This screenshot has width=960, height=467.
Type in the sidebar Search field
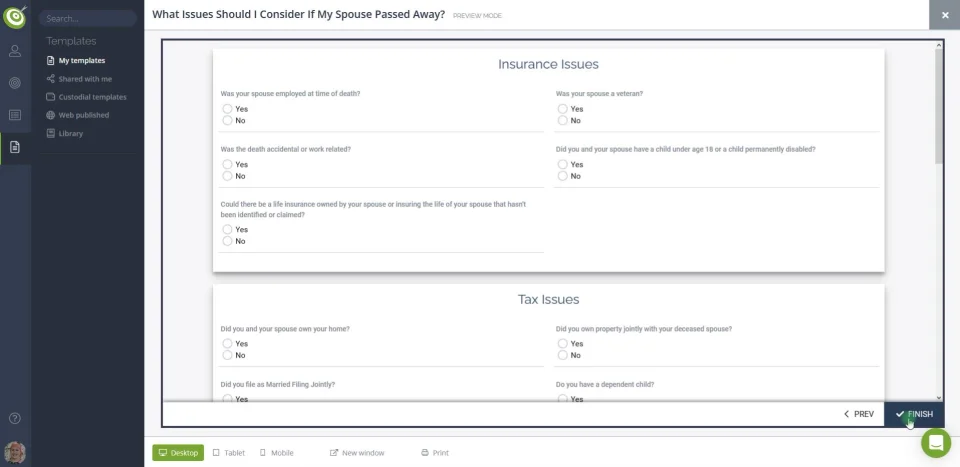tap(88, 18)
